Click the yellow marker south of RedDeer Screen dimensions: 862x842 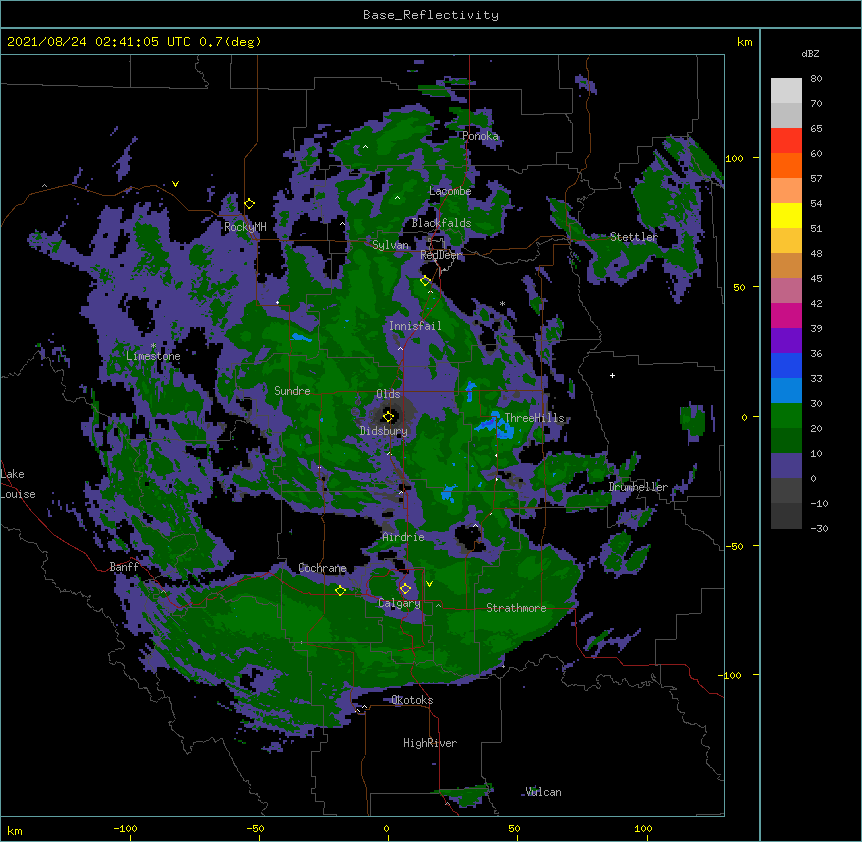point(425,280)
